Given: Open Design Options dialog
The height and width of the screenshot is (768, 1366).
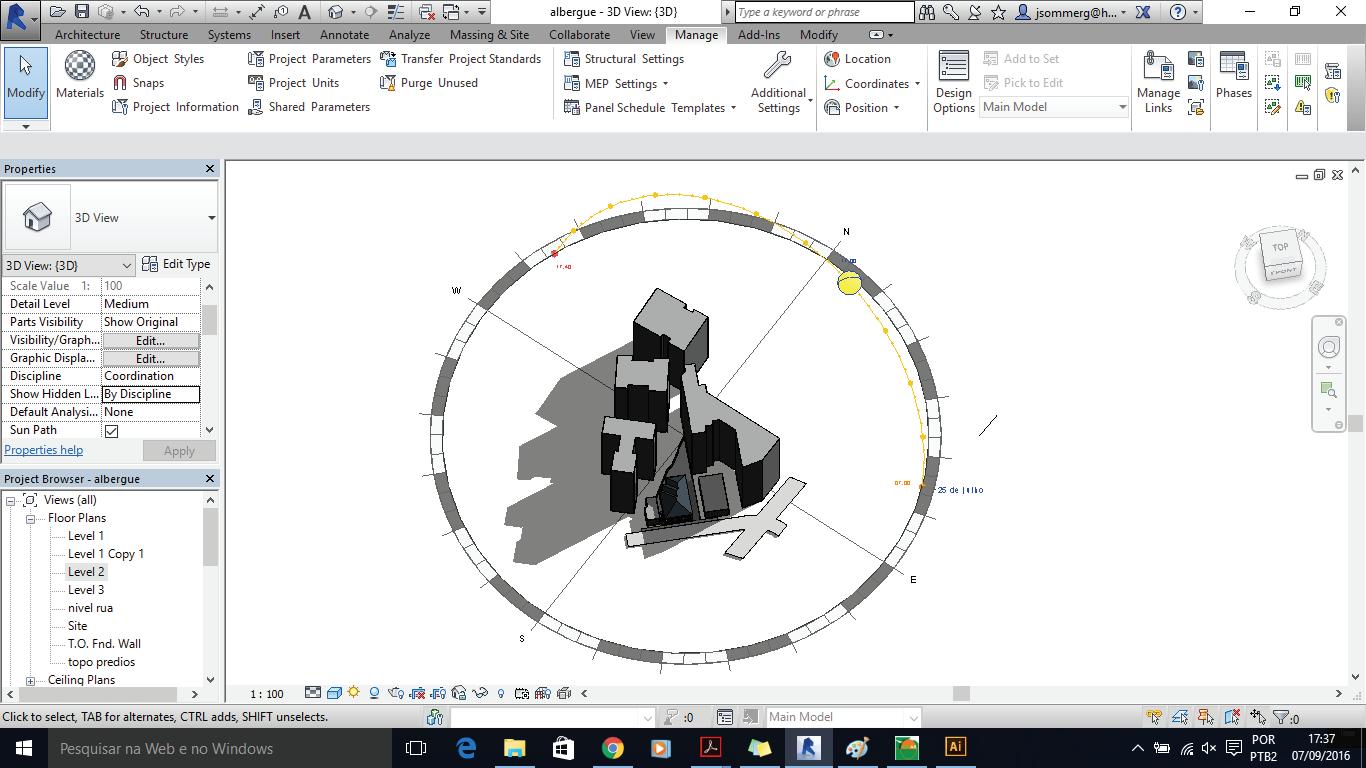Looking at the screenshot, I should coord(953,82).
